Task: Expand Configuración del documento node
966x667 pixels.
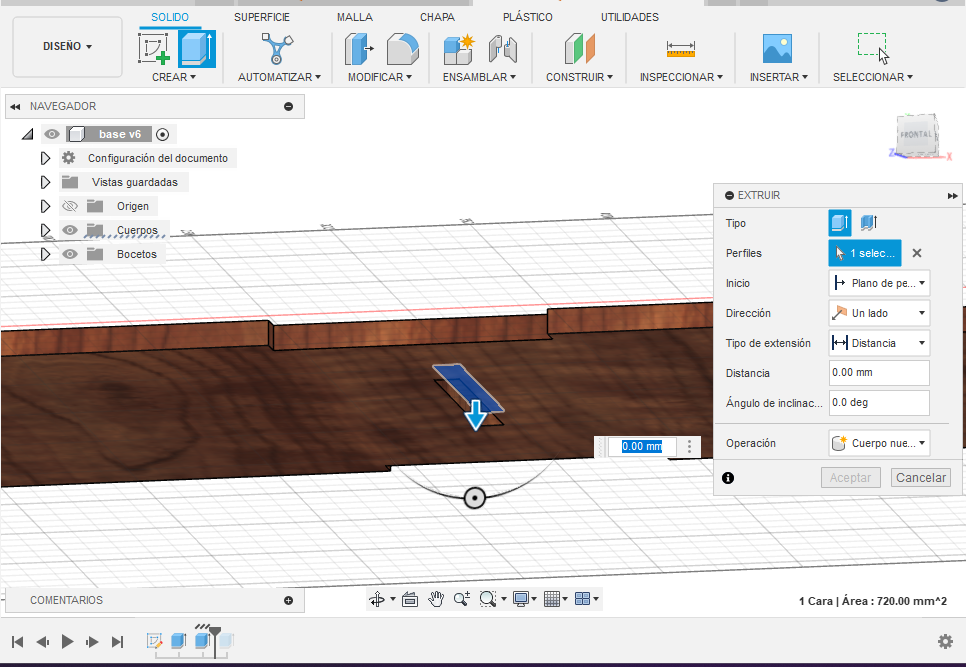Action: [x=45, y=158]
